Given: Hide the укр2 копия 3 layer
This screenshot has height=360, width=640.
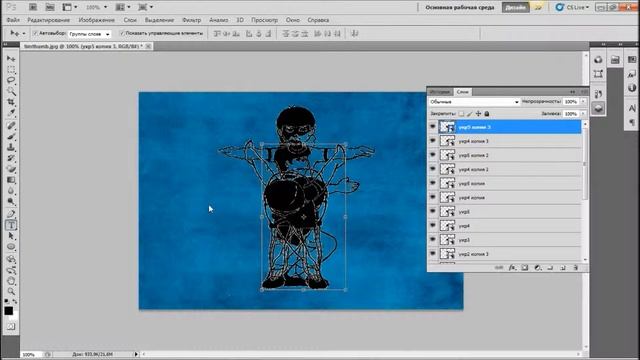Looking at the screenshot, I should click(433, 254).
